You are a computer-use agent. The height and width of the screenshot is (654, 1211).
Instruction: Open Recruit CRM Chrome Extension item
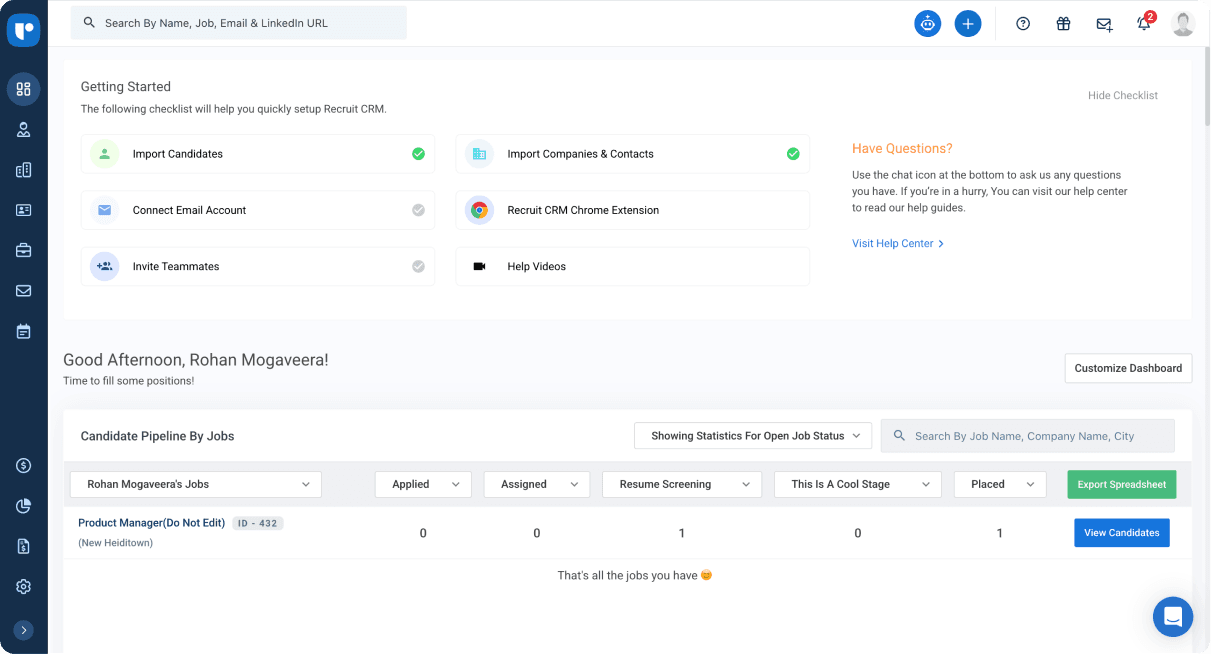click(x=632, y=210)
